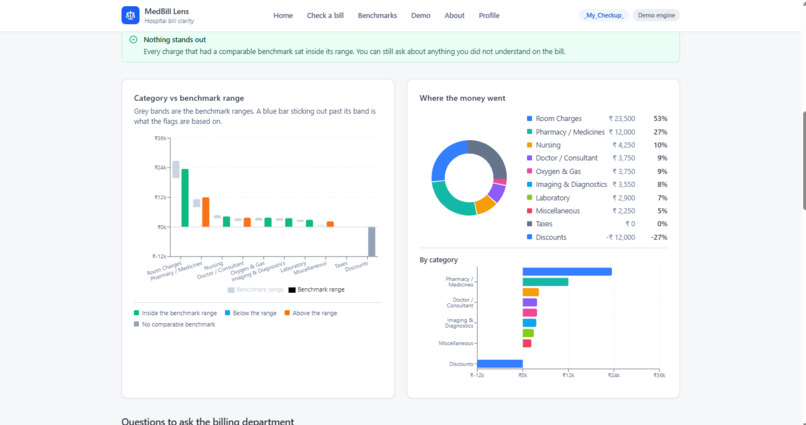Click the page vertical scrollbar thumb

[x=803, y=160]
